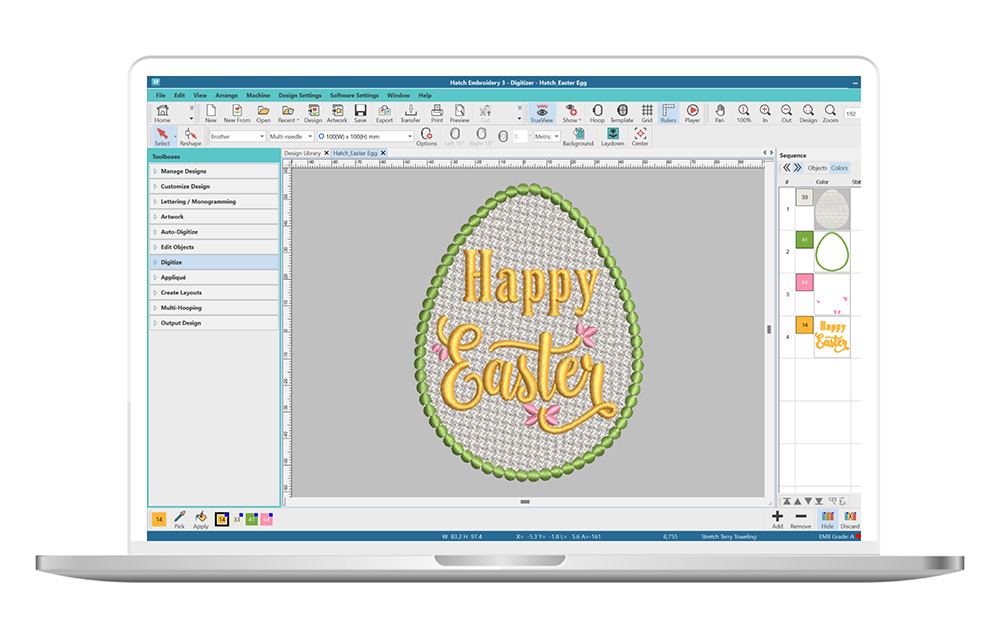Select the Reshape tool
1000x638 pixels.
tap(188, 136)
